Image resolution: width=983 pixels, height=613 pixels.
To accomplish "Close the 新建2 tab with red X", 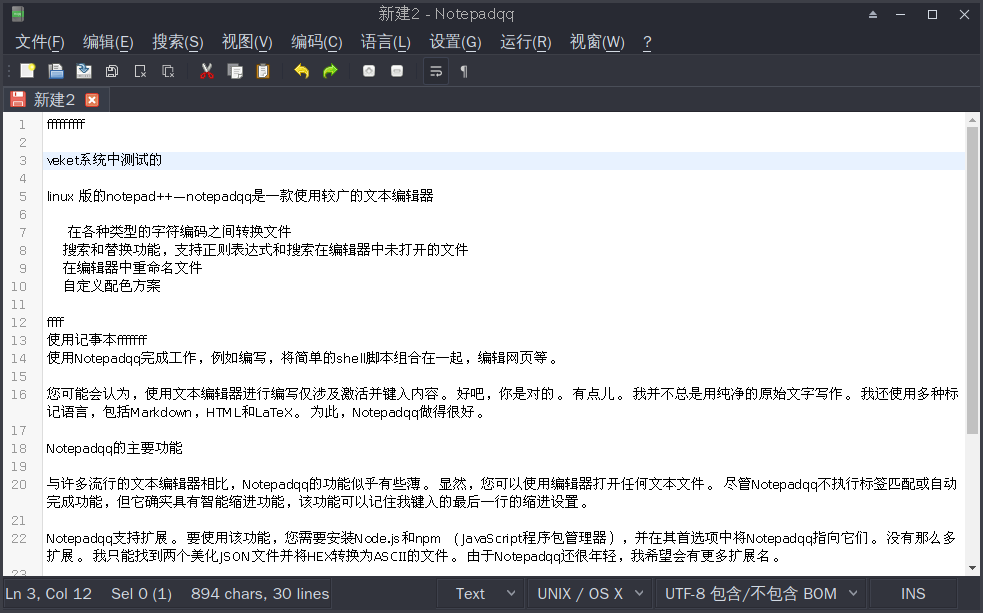I will pos(92,100).
